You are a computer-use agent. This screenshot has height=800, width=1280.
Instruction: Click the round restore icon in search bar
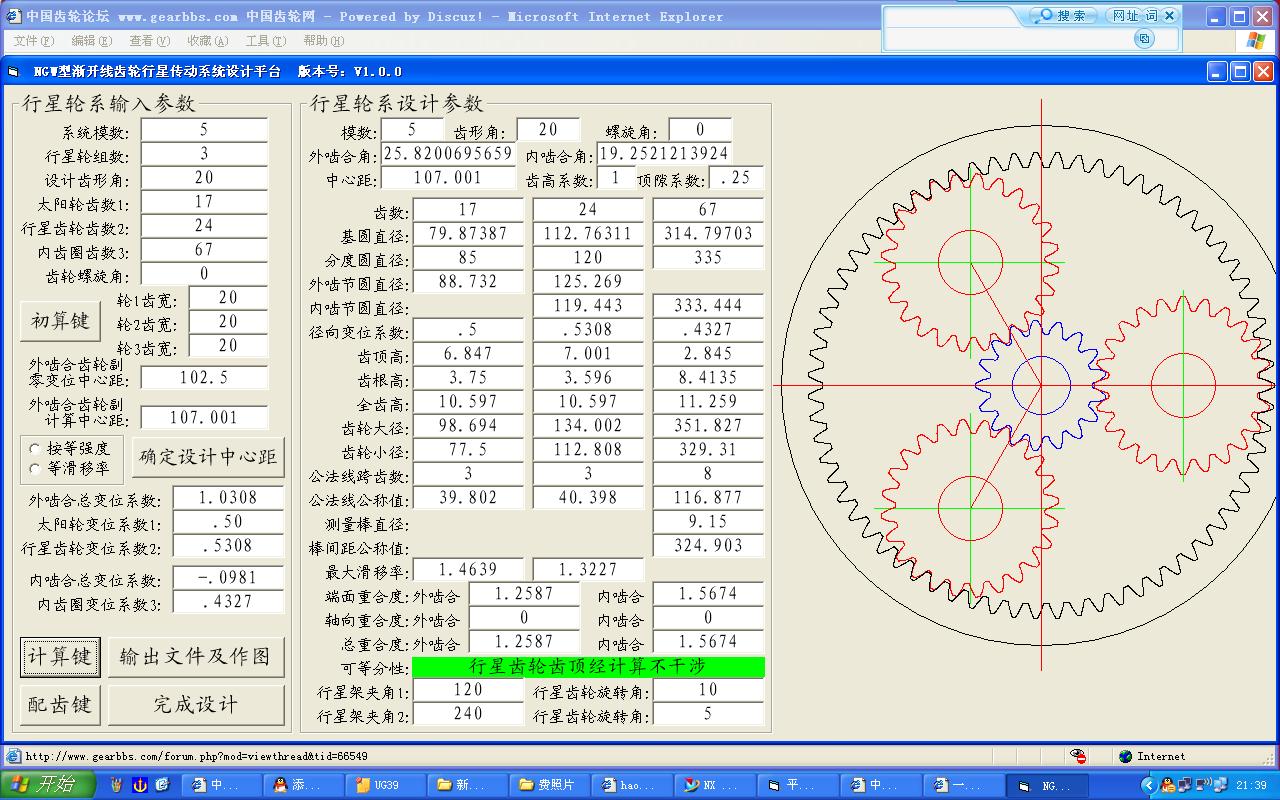coord(1145,38)
